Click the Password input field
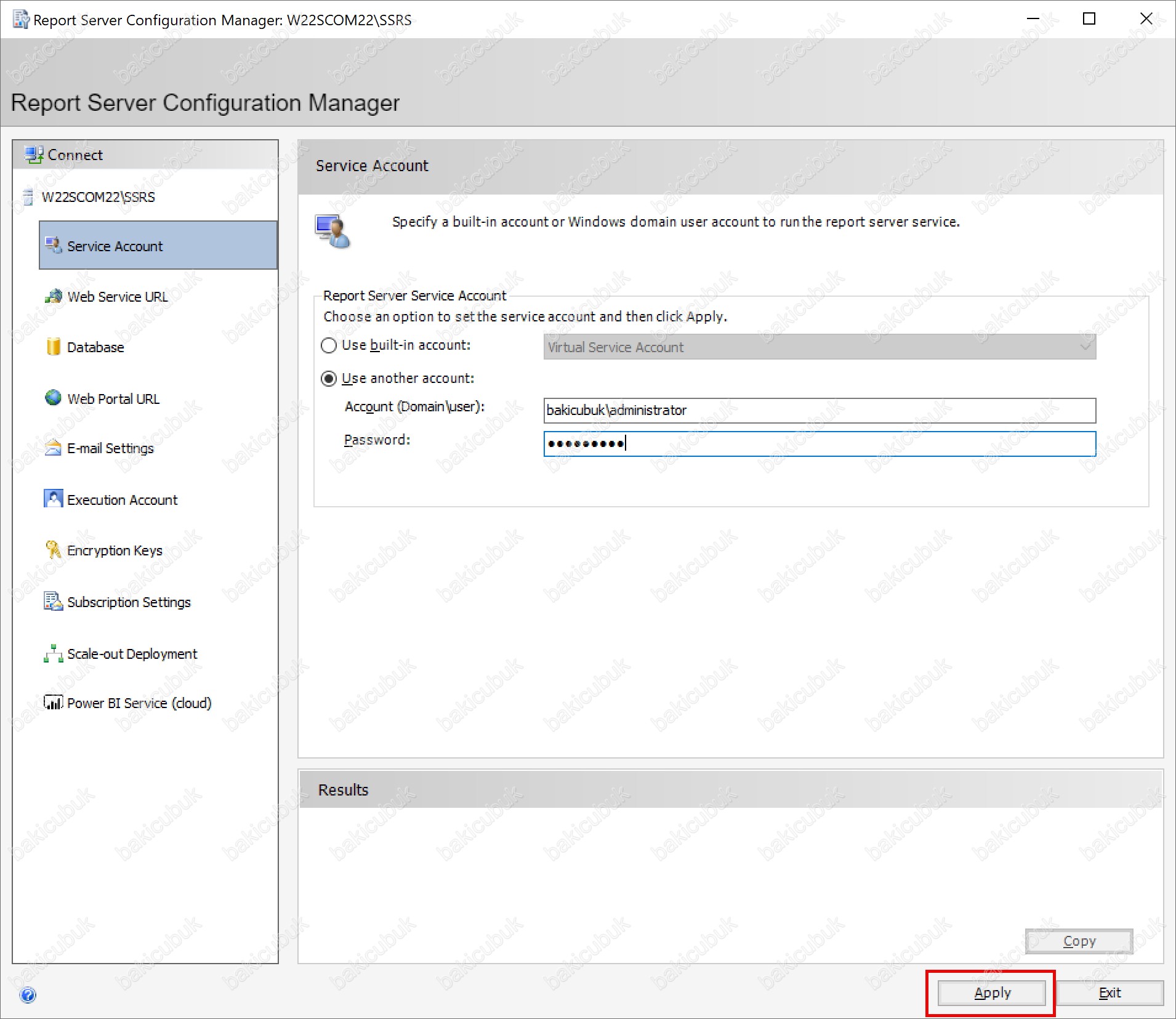Screen dimensions: 1176x1019 click(820, 444)
